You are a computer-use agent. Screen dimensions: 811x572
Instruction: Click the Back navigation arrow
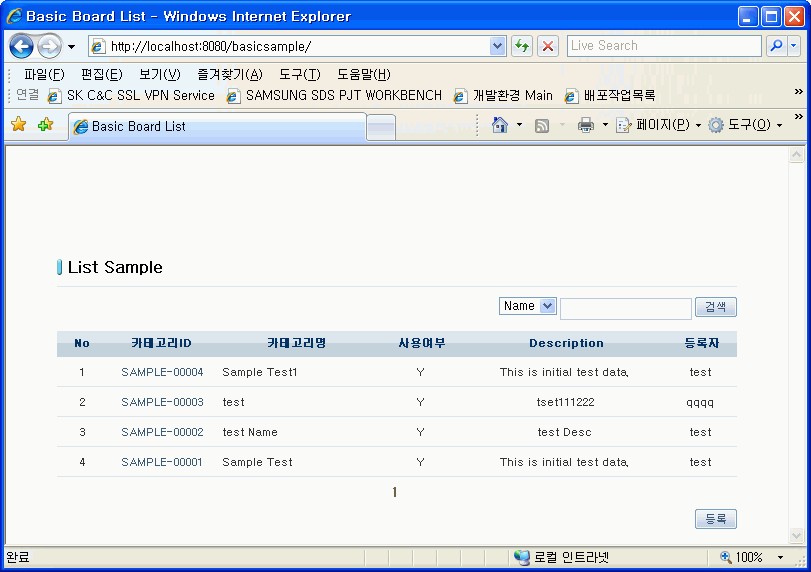22,46
